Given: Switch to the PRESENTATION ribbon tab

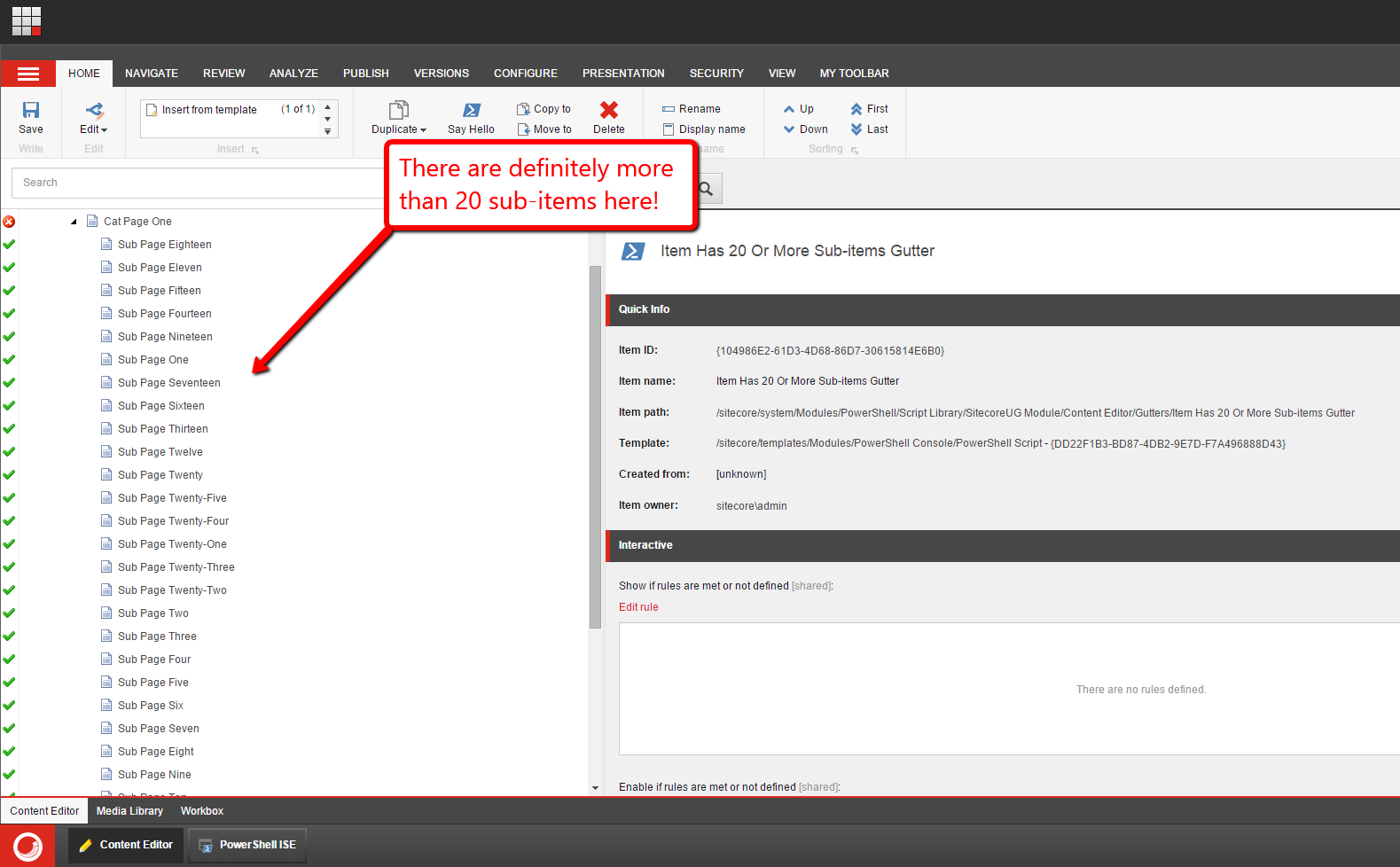Looking at the screenshot, I should tap(623, 74).
